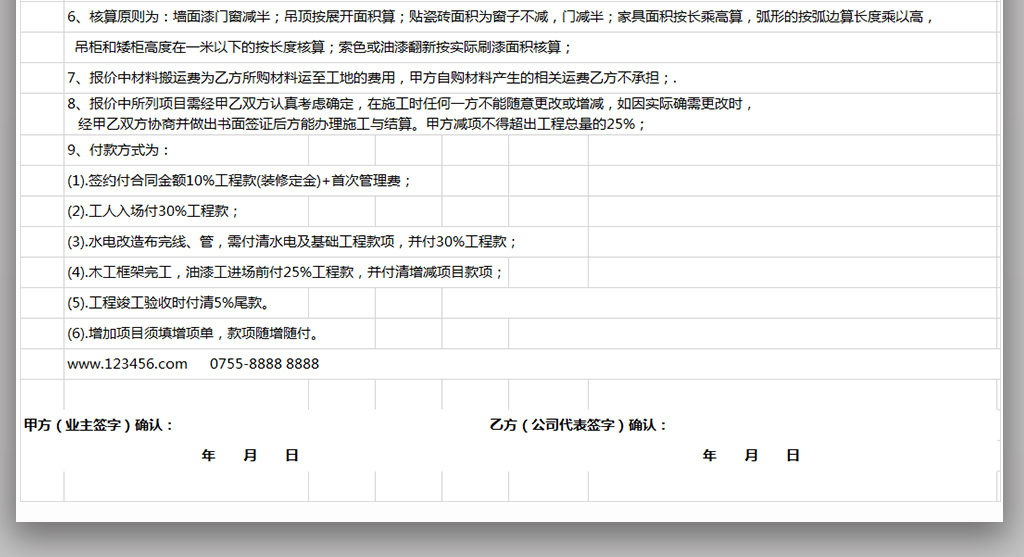
Task: Click the 乙方（公司代表签字）确认 signature label
Action: pos(578,425)
